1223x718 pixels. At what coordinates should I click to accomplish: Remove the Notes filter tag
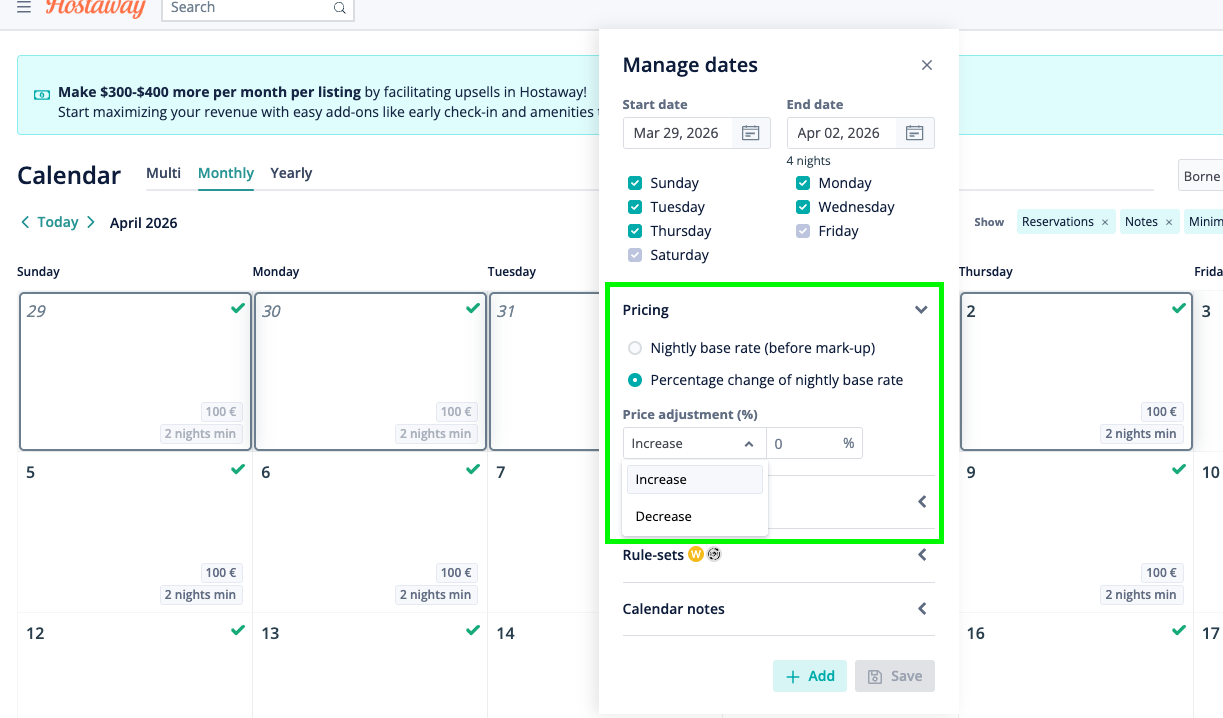tap(1168, 222)
